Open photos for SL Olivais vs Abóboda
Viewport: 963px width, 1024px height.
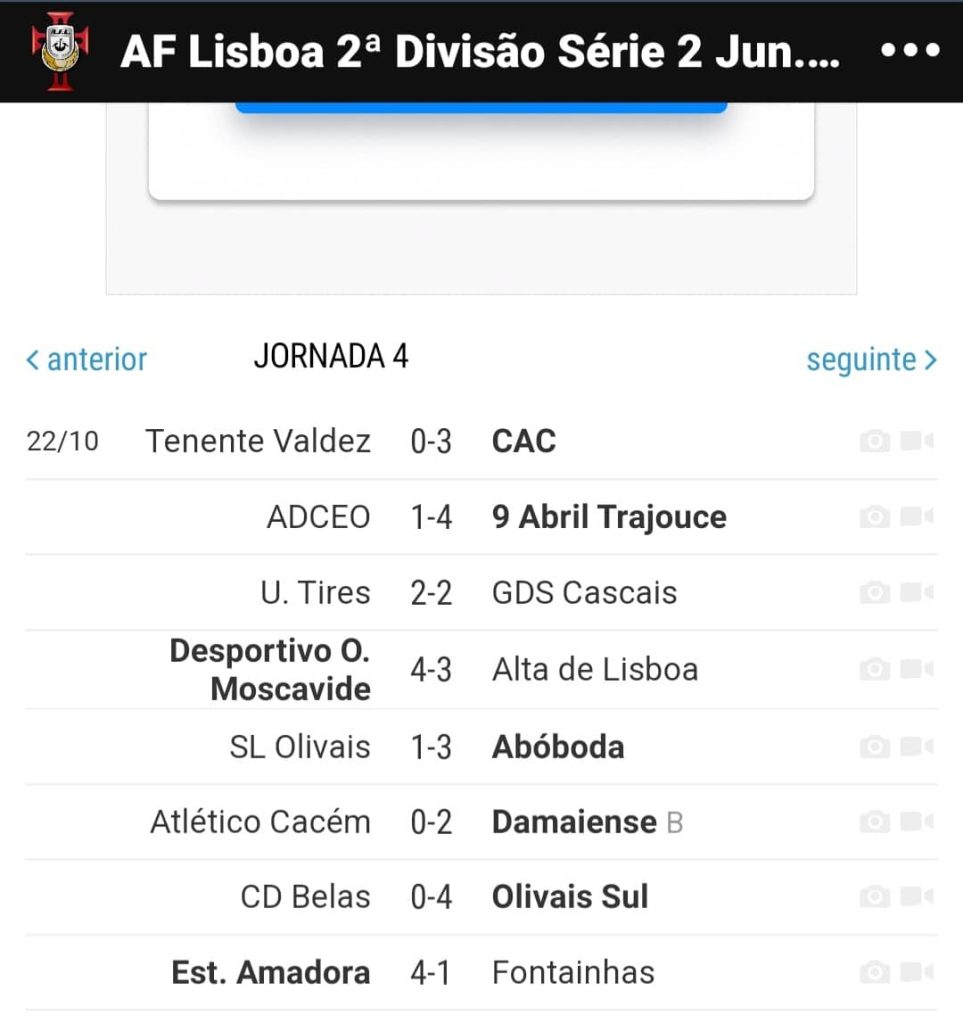pyautogui.click(x=875, y=746)
